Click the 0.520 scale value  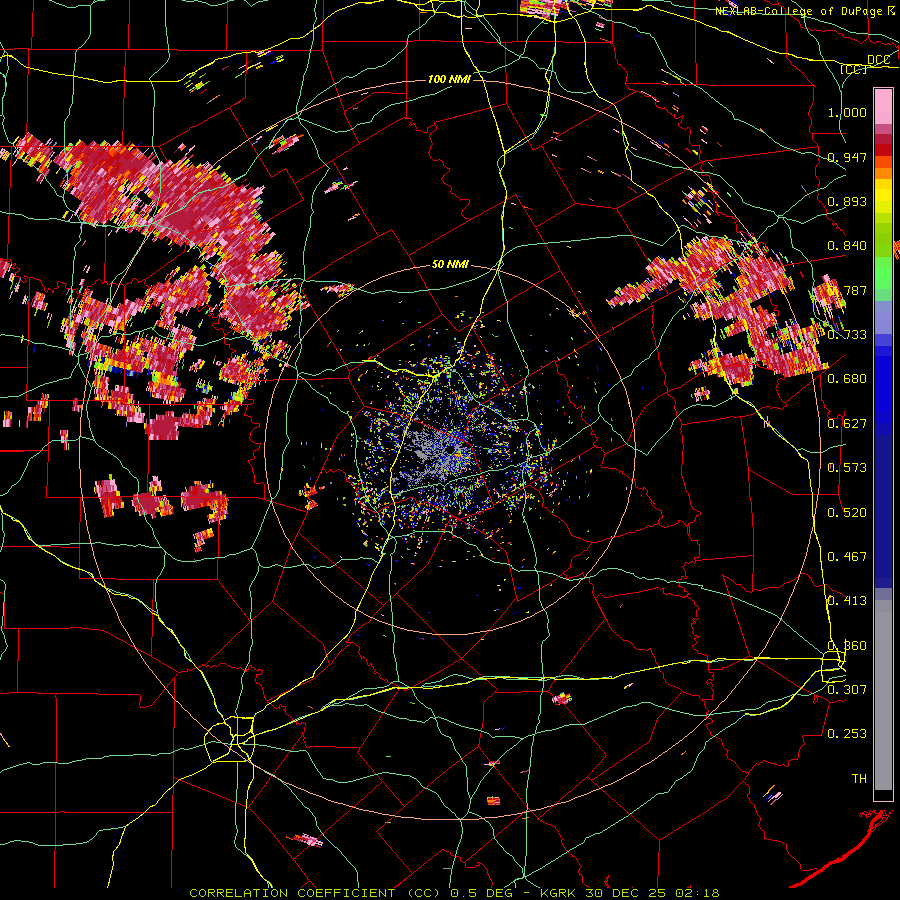847,512
